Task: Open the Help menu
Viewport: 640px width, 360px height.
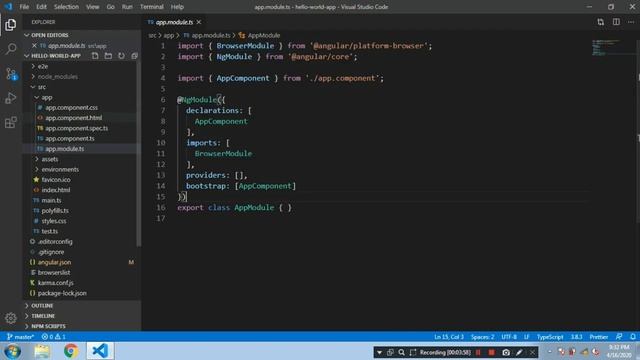Action: click(x=177, y=7)
